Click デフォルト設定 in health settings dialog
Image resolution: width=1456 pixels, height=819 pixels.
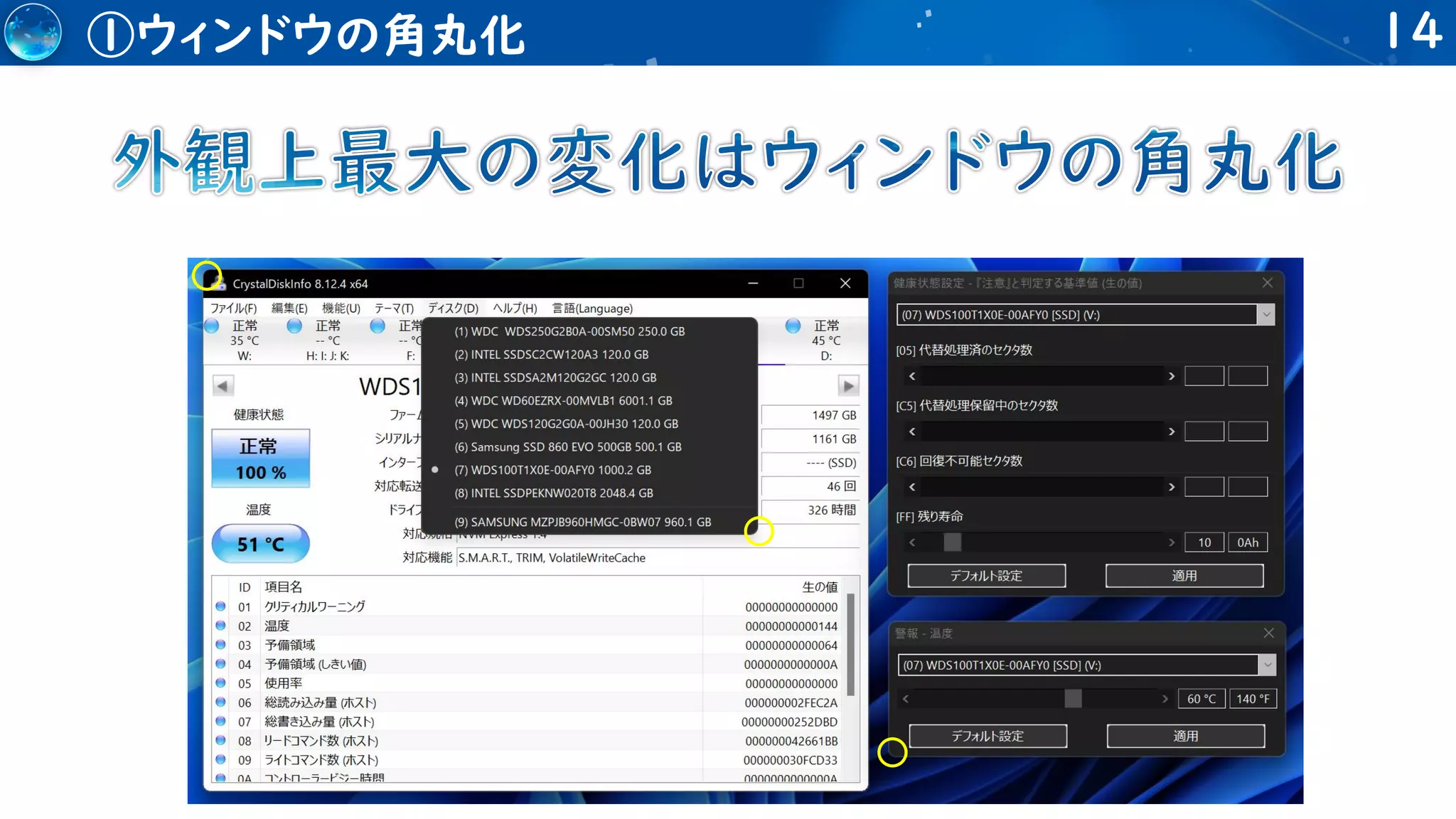pos(987,576)
